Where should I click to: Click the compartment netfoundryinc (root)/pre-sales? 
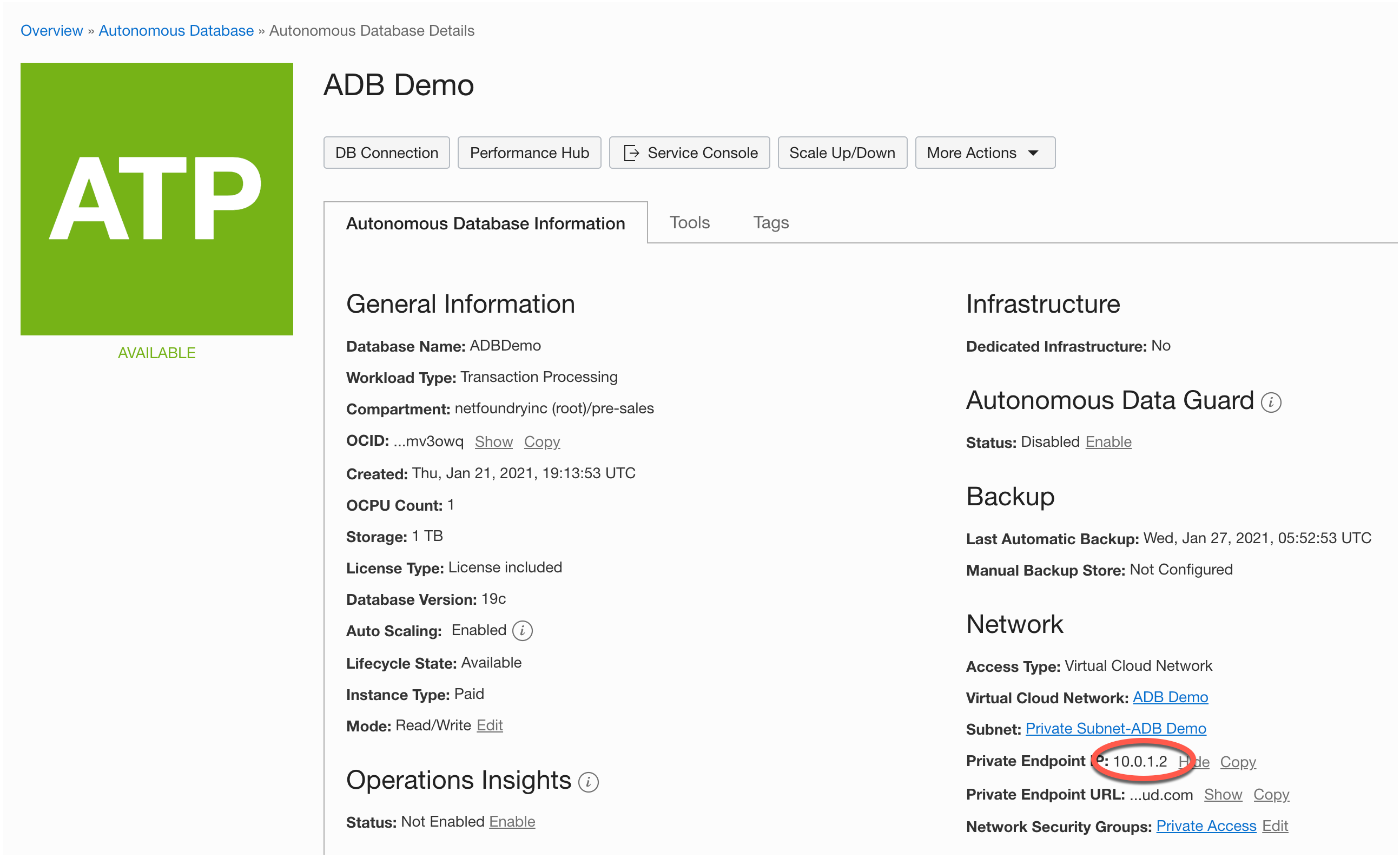[555, 409]
